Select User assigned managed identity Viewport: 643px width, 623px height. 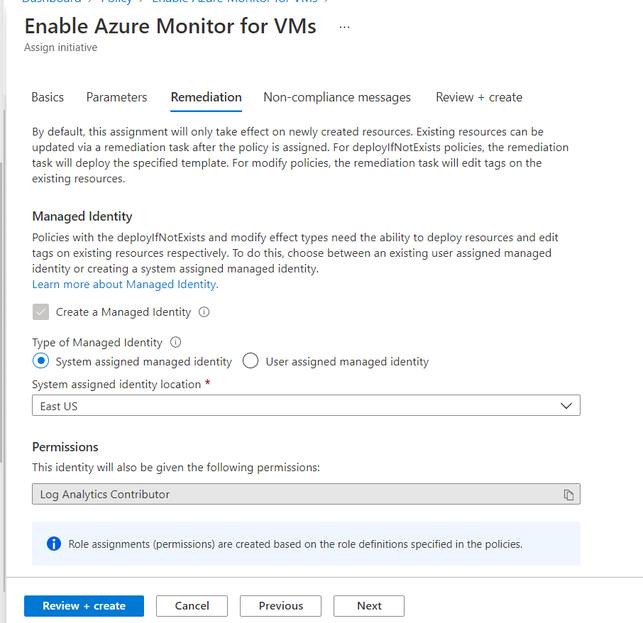click(x=251, y=362)
